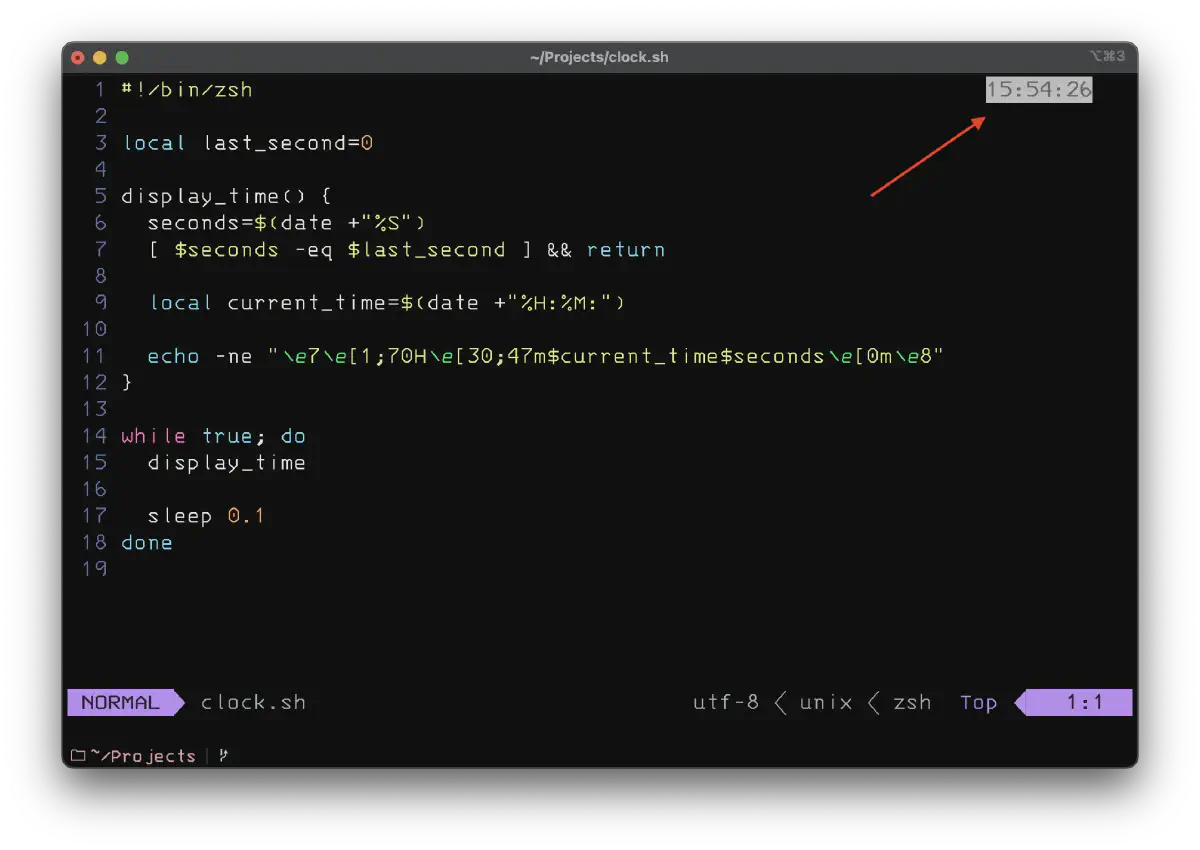Click the folder icon before ~/Projects
1200x850 pixels.
tap(78, 755)
